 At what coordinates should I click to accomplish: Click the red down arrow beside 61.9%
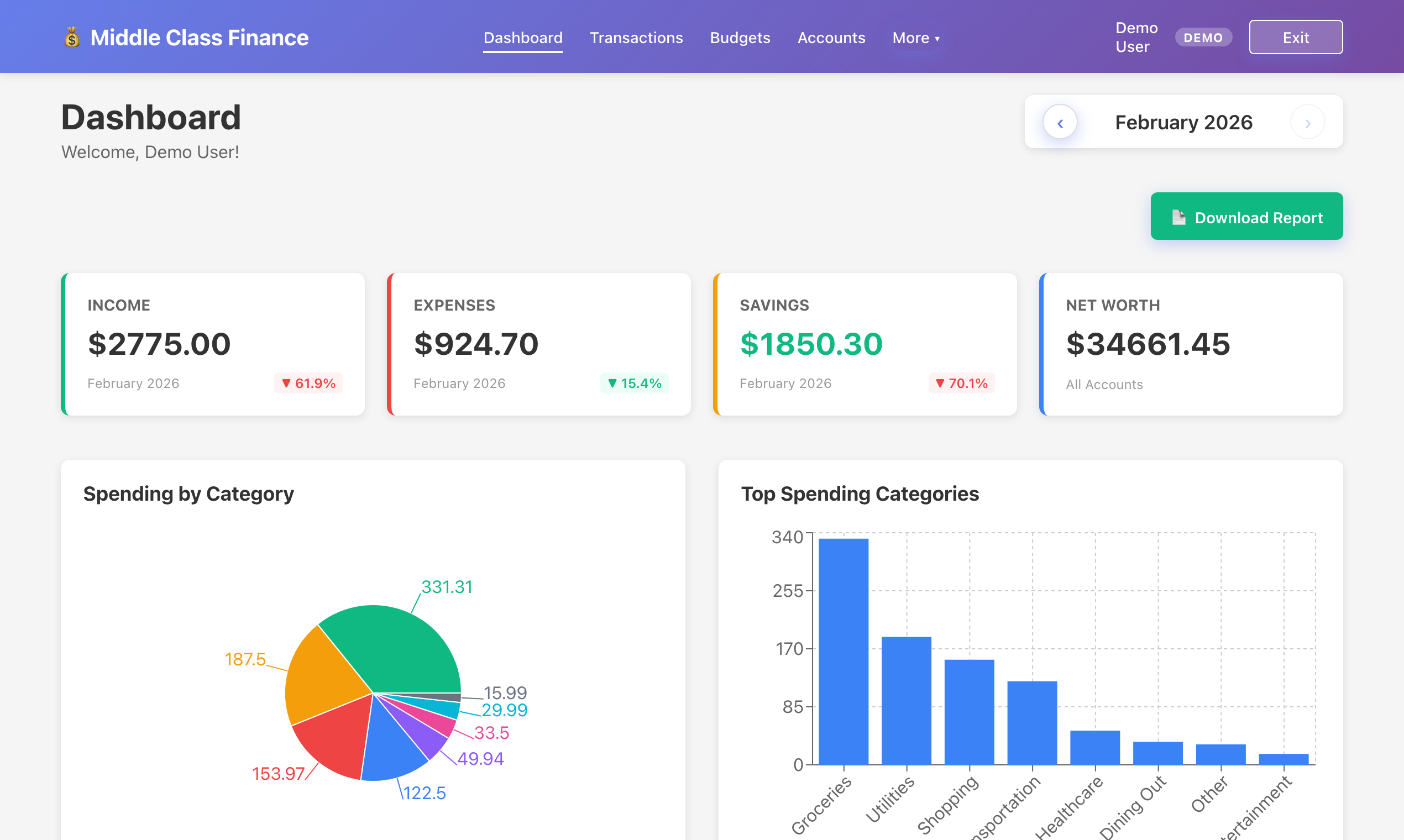click(286, 383)
